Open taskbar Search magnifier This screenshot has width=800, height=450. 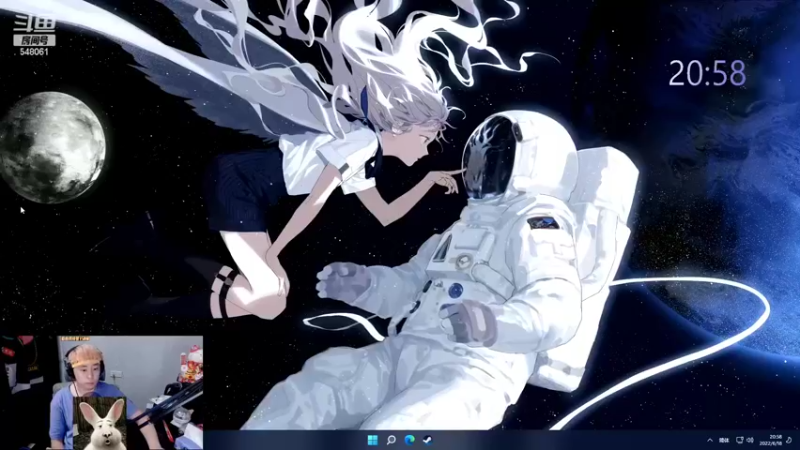pos(391,440)
